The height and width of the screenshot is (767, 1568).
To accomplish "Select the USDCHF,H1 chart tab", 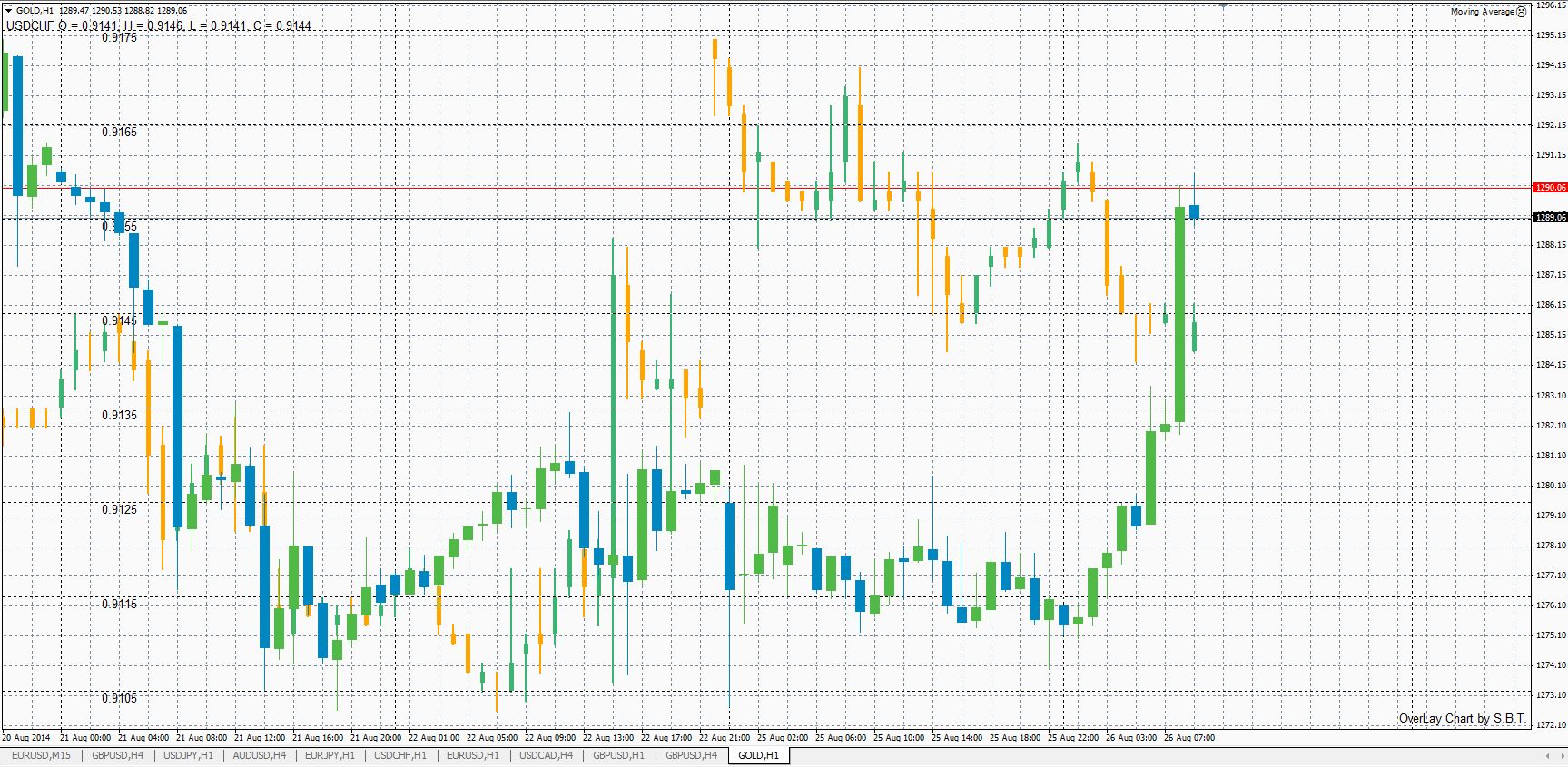I will click(x=400, y=755).
